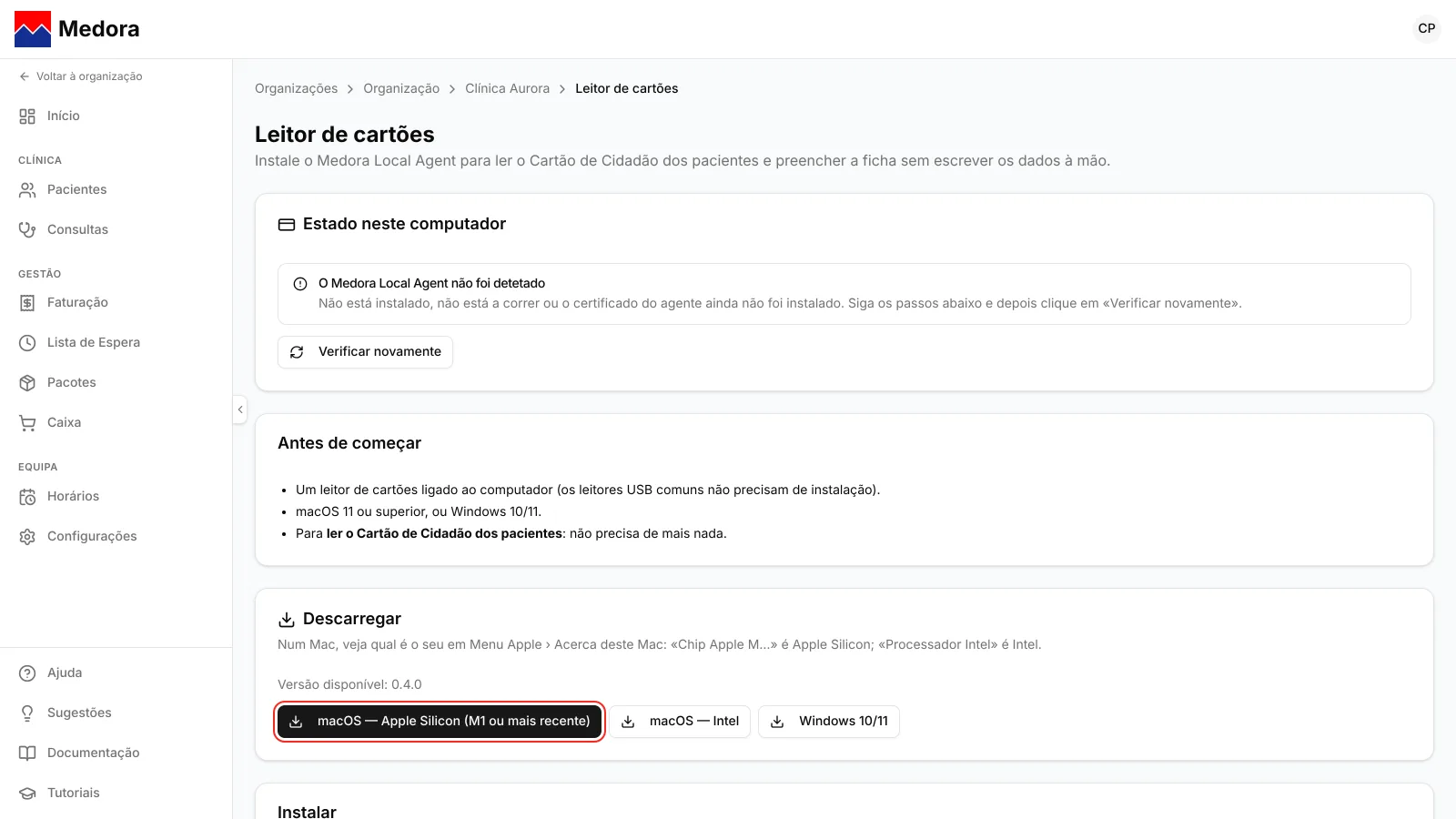Viewport: 1456px width, 819px height.
Task: Click the card icon beside Estado neste computador
Action: [x=287, y=225]
